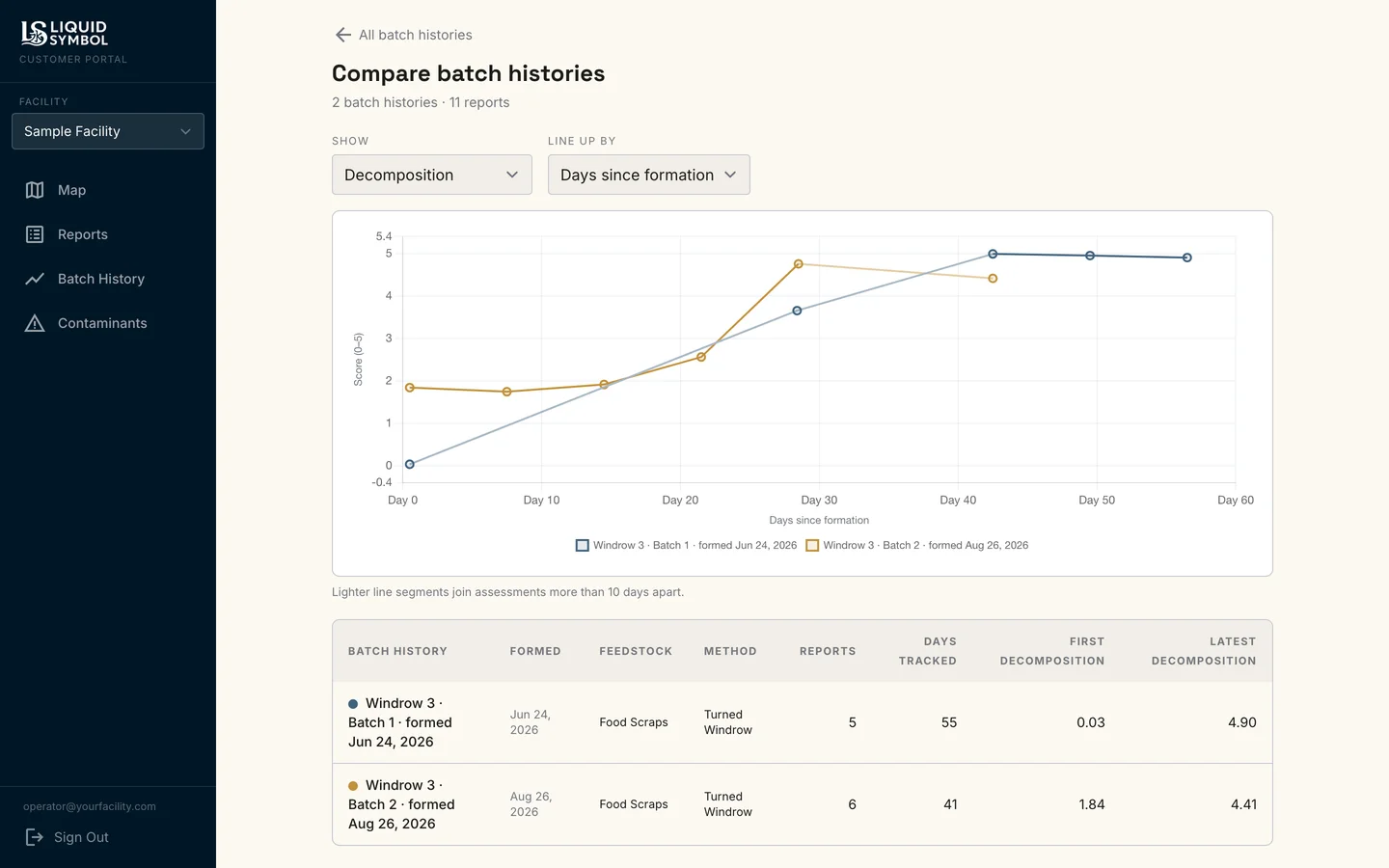Screen dimensions: 1389x868
Task: Click the back arrow icon
Action: pos(342,35)
